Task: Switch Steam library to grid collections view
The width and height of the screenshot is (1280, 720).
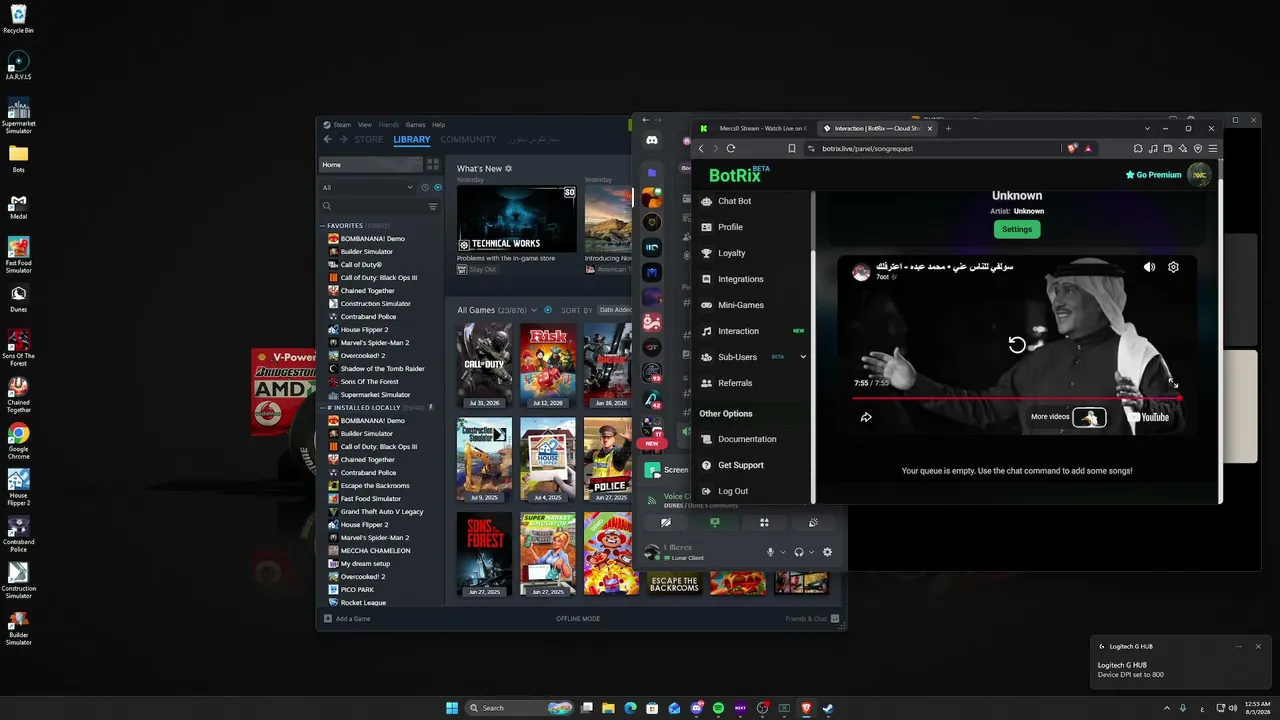Action: pyautogui.click(x=433, y=164)
